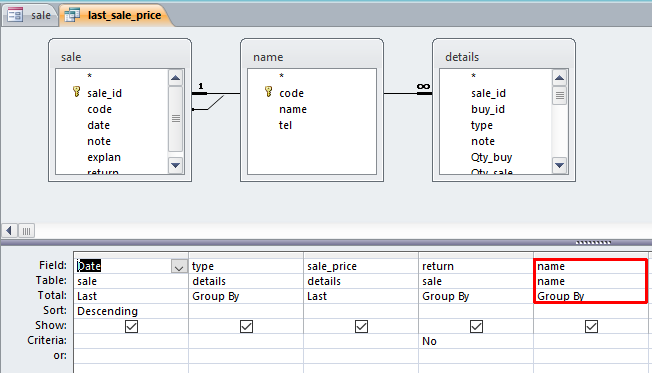The height and width of the screenshot is (373, 652).
Task: Click Total cell Group By under type
Action: click(246, 296)
